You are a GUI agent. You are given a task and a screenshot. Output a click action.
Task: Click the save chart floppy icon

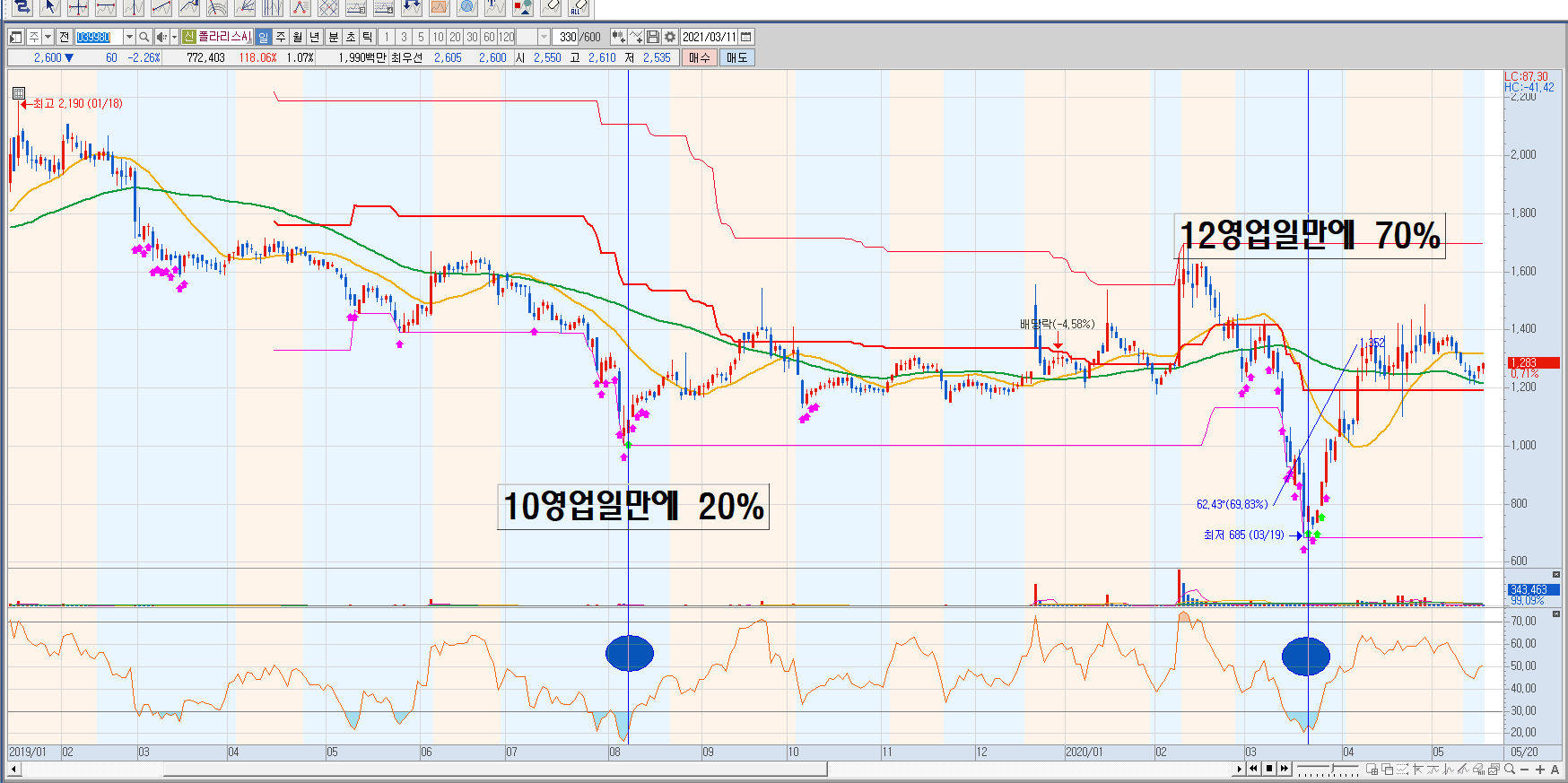653,37
